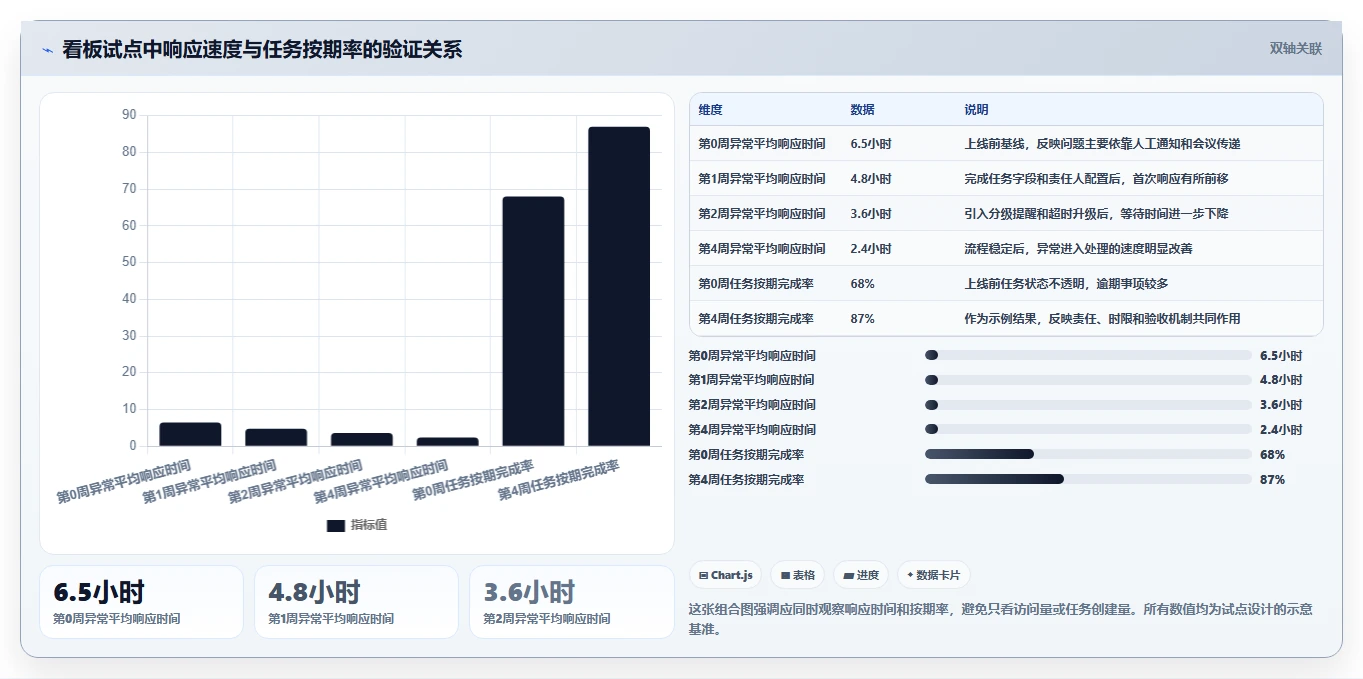1363x679 pixels.
Task: Click the bar for 第2周异常平均响应时间
Action: [362, 439]
